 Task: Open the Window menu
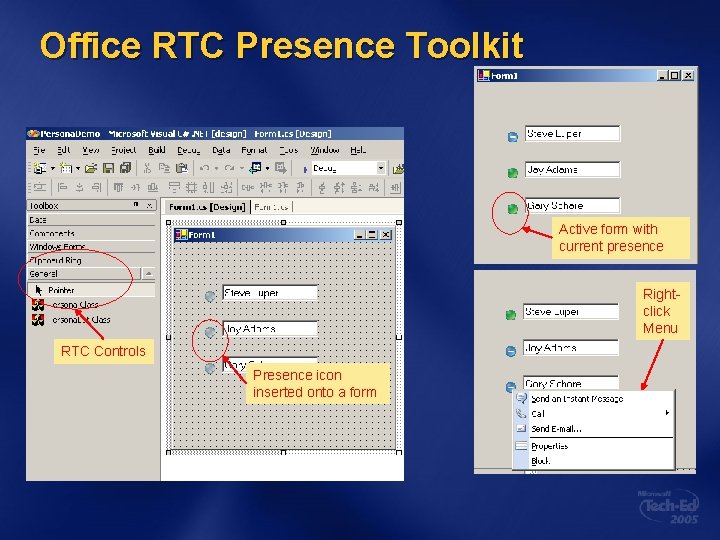(325, 150)
